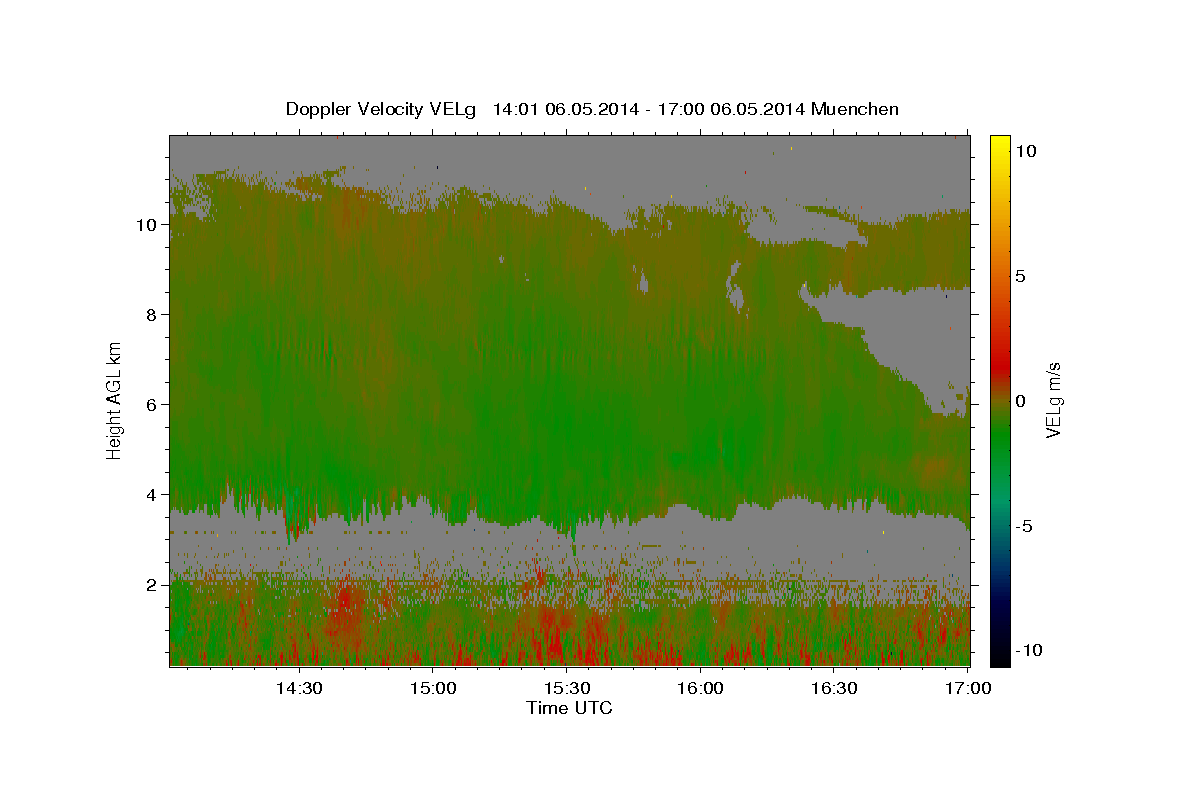
Task: Click the 15:00 time tick label
Action: [432, 689]
